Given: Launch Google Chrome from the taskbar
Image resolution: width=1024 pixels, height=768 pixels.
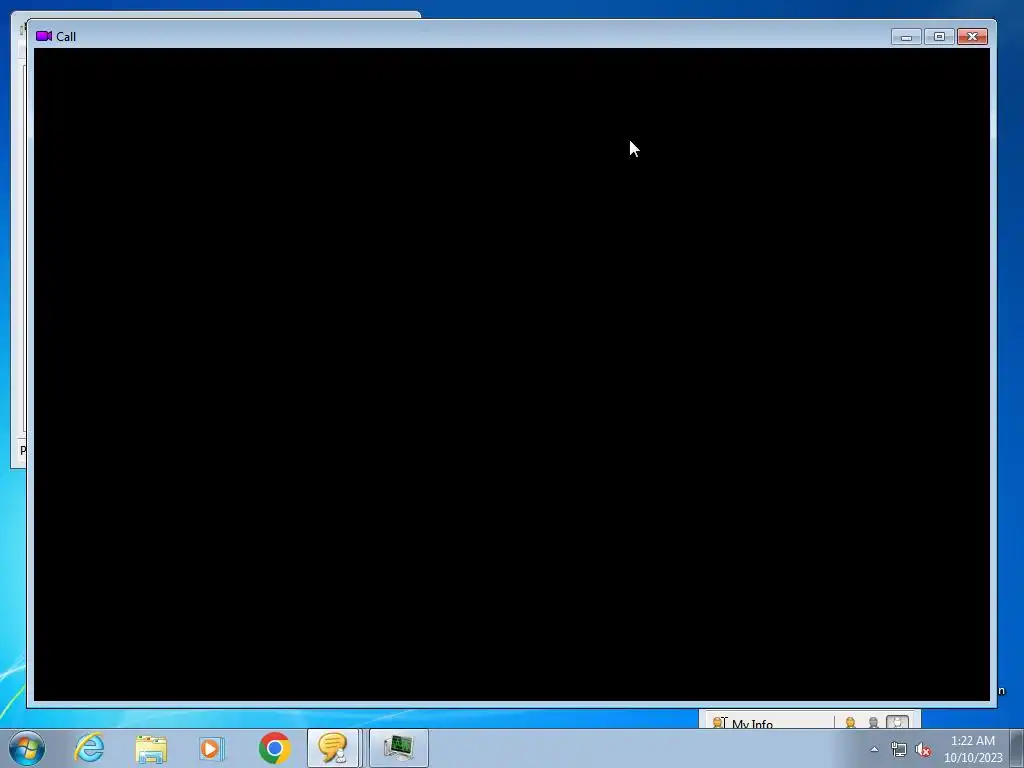Looking at the screenshot, I should [x=274, y=748].
